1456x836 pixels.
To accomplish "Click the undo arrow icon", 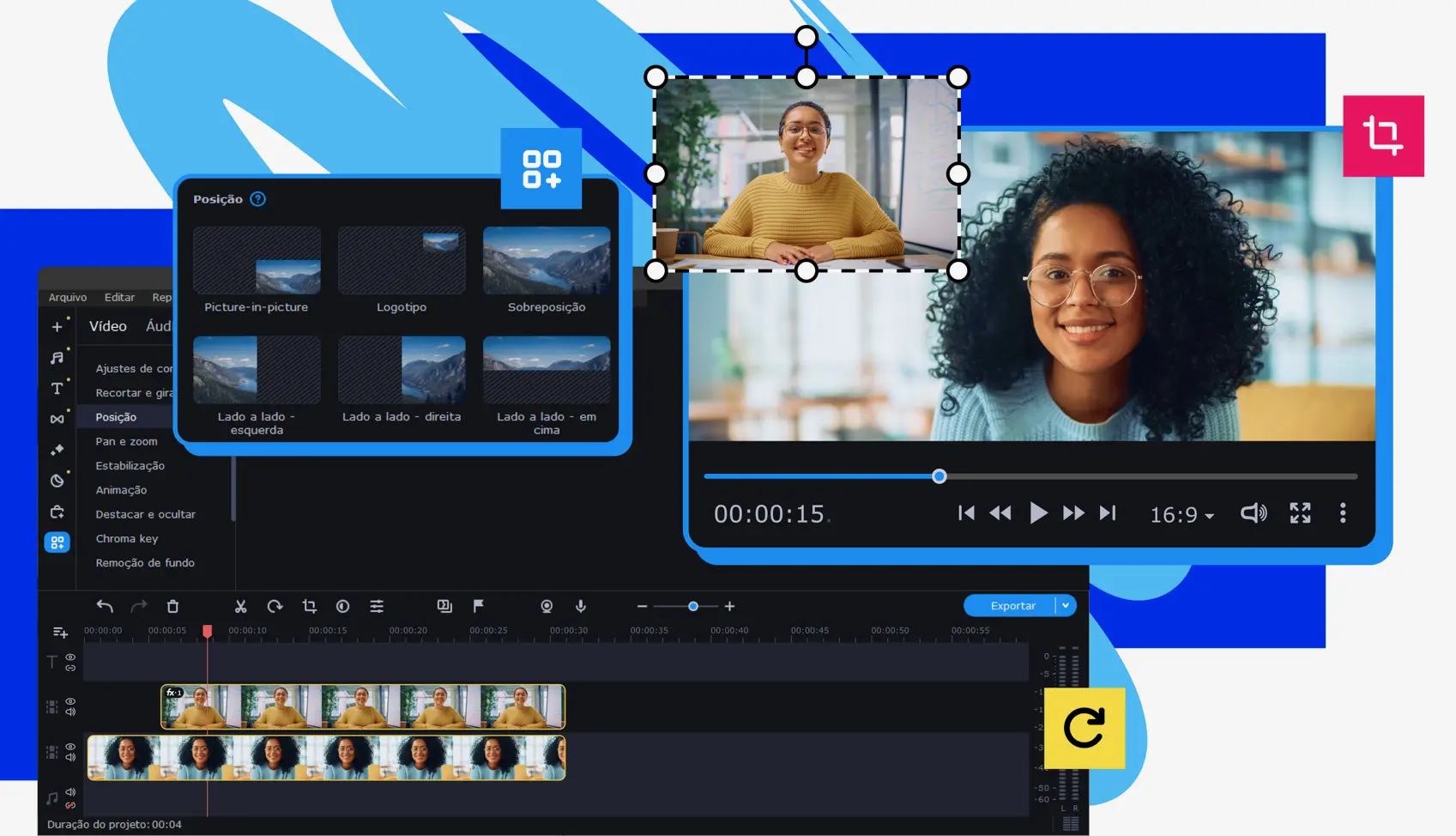I will (x=104, y=606).
